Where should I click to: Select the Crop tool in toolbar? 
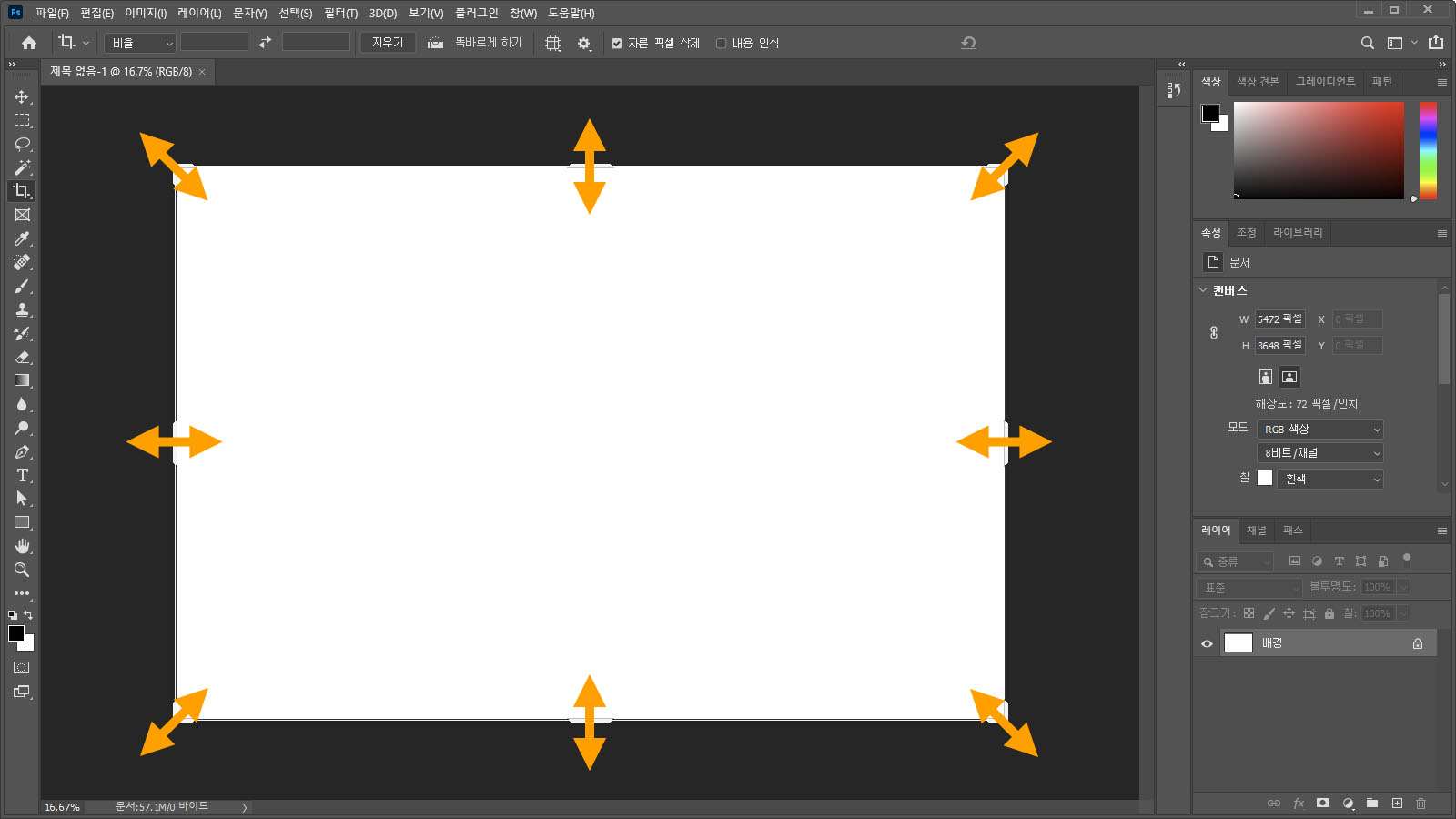click(22, 191)
